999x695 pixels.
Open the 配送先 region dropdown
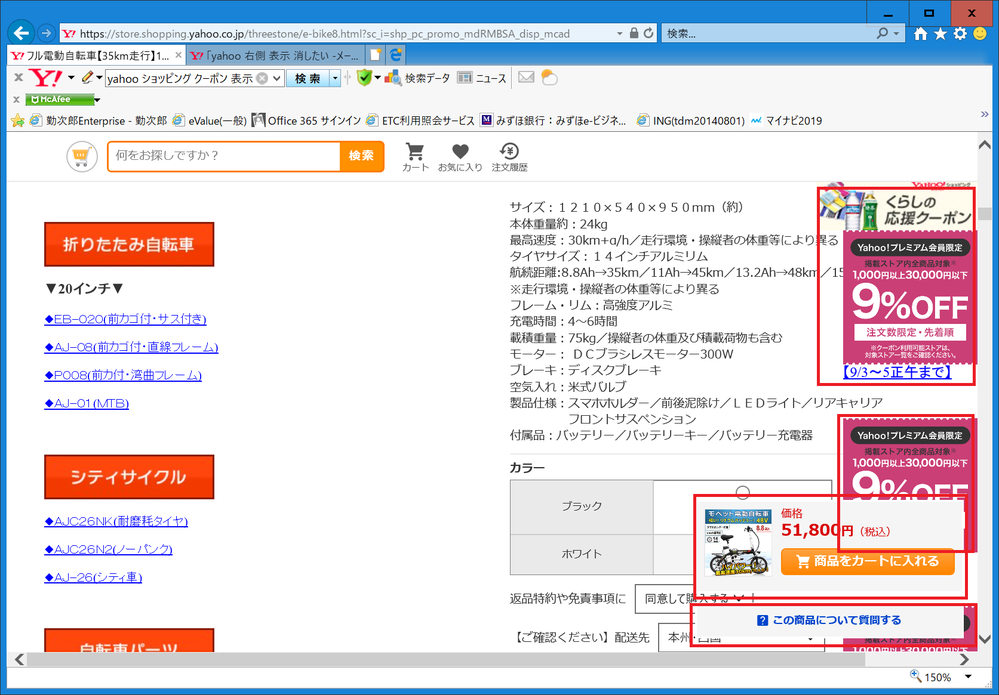741,636
